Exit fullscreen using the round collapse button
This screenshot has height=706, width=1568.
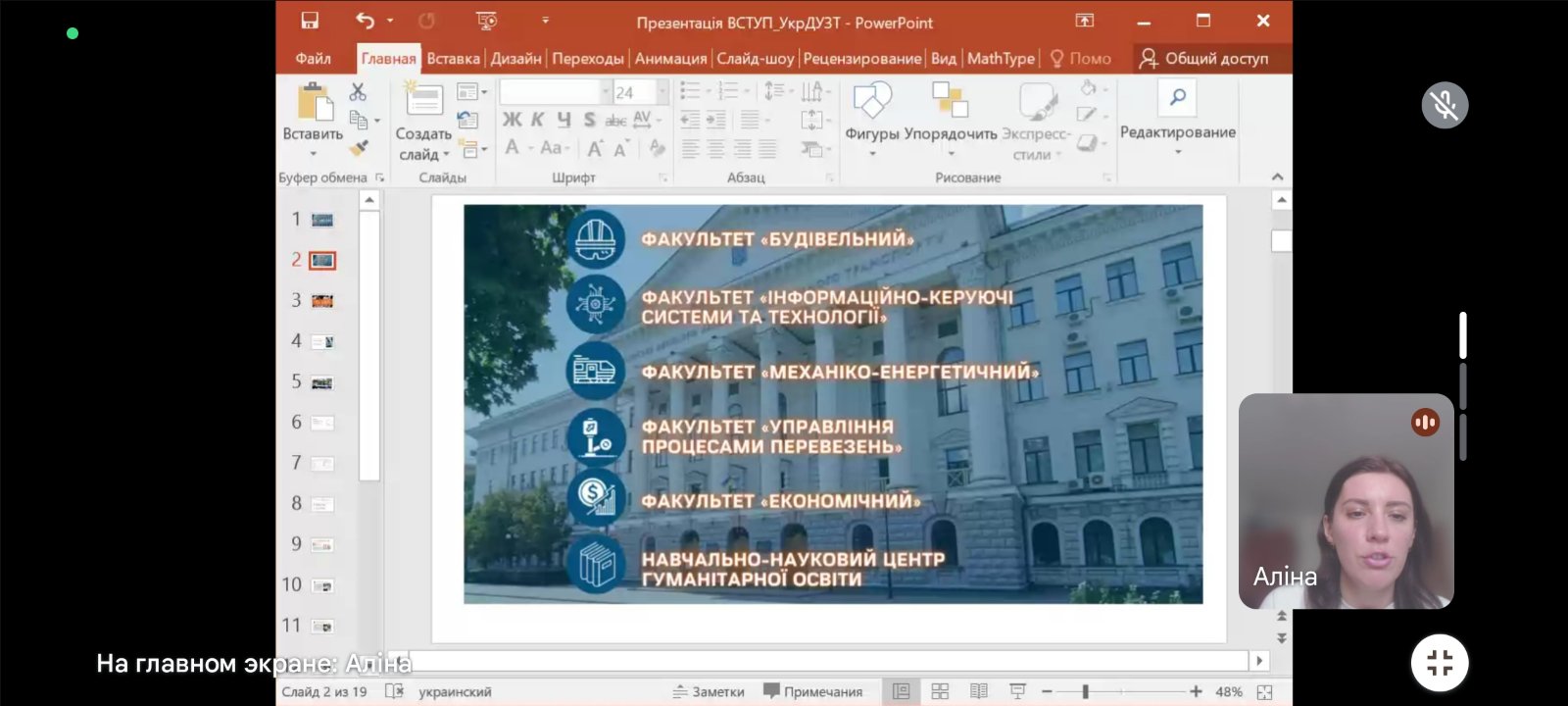click(1439, 663)
